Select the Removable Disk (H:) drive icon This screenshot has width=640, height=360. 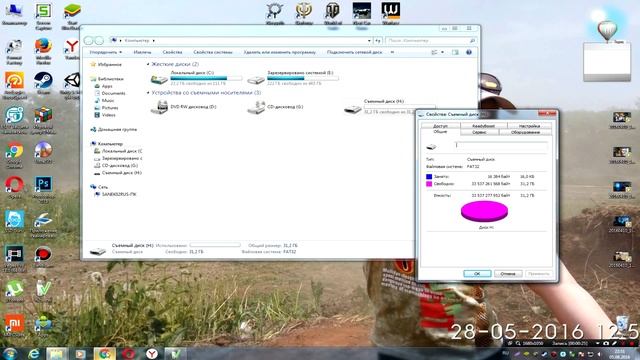353,109
